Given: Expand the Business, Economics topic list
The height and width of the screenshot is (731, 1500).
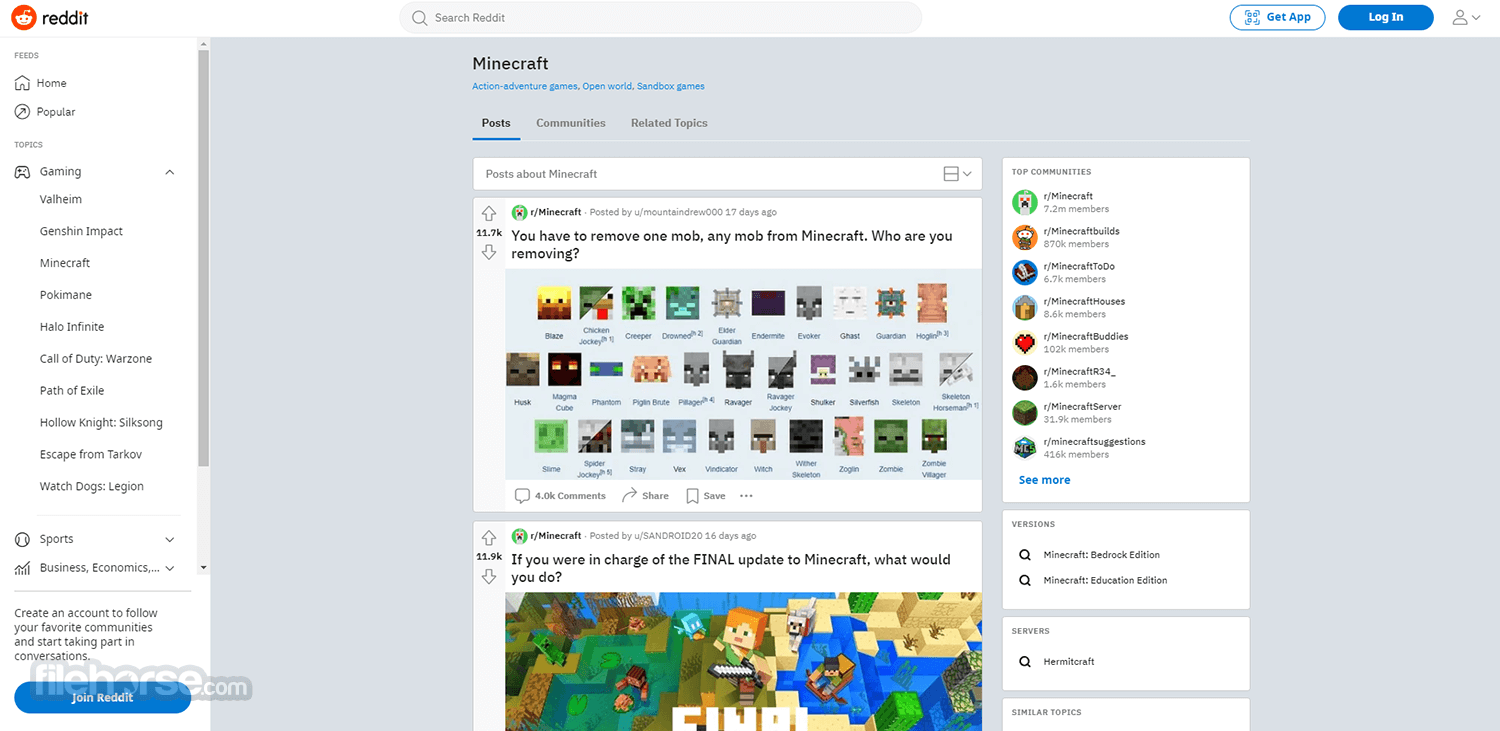Looking at the screenshot, I should pyautogui.click(x=170, y=568).
